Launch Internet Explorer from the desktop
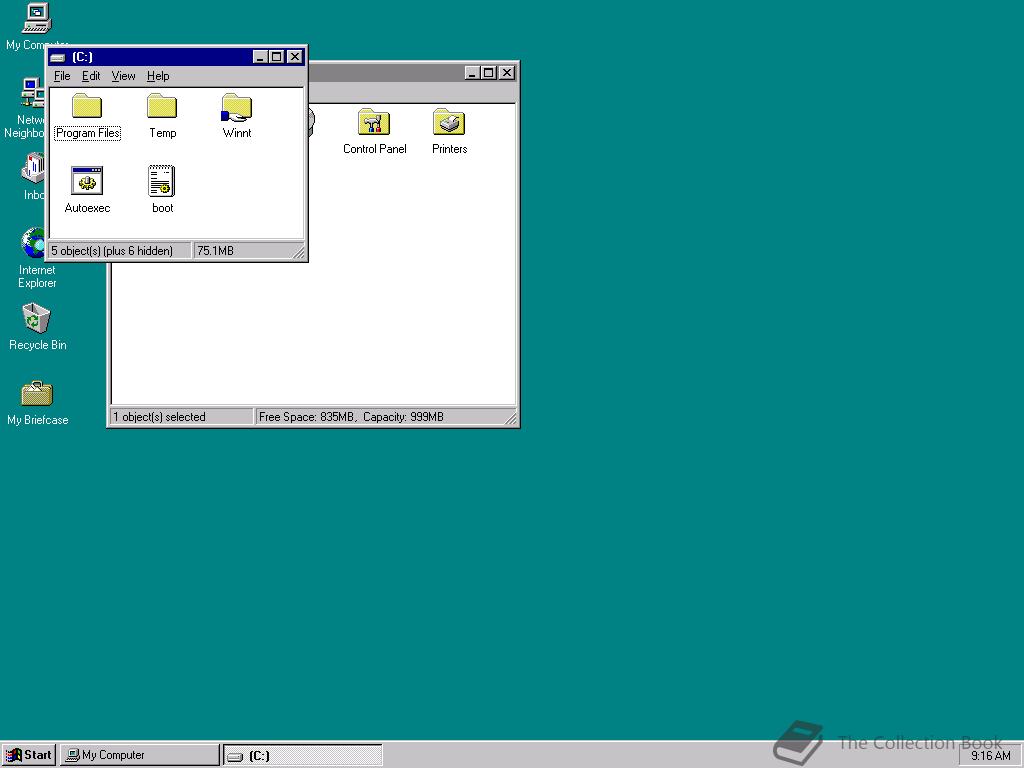 click(x=32, y=245)
